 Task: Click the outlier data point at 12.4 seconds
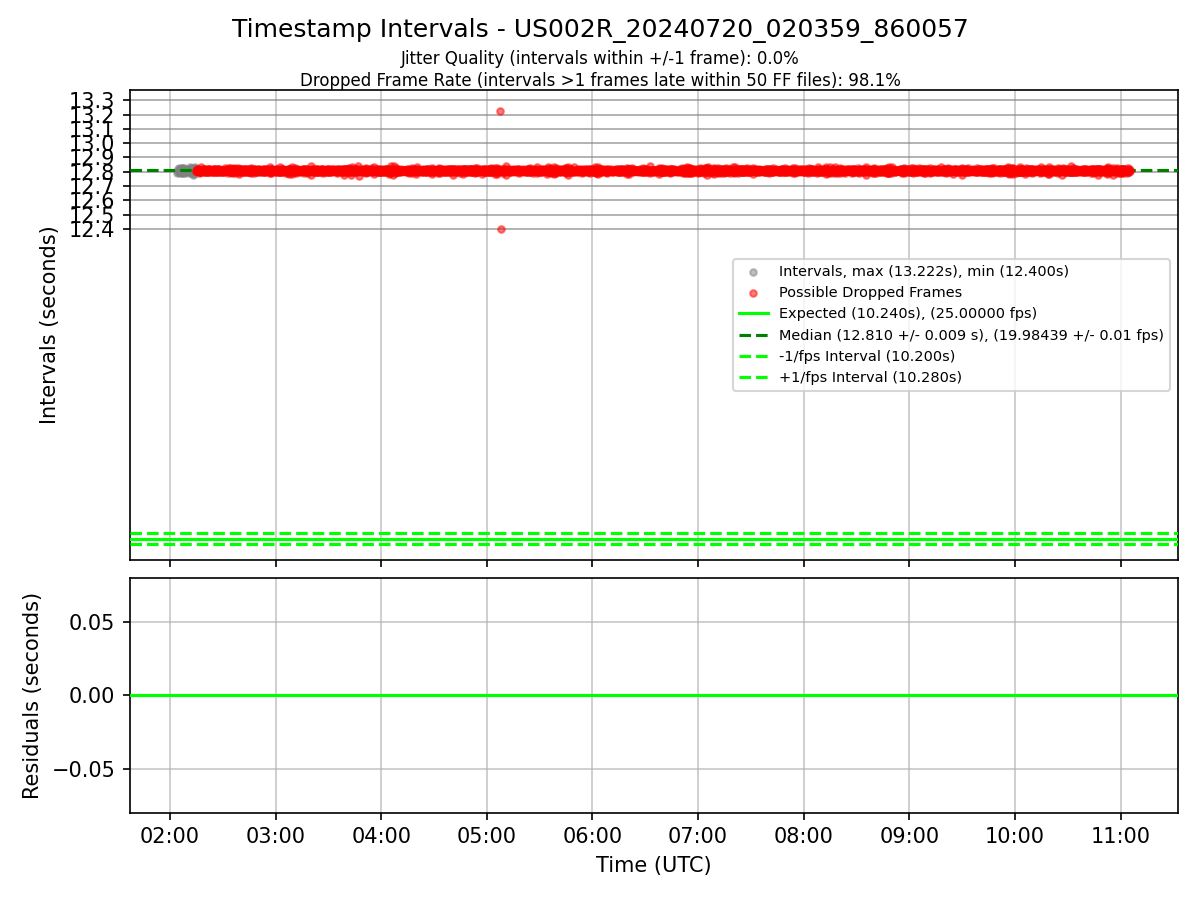pos(501,229)
